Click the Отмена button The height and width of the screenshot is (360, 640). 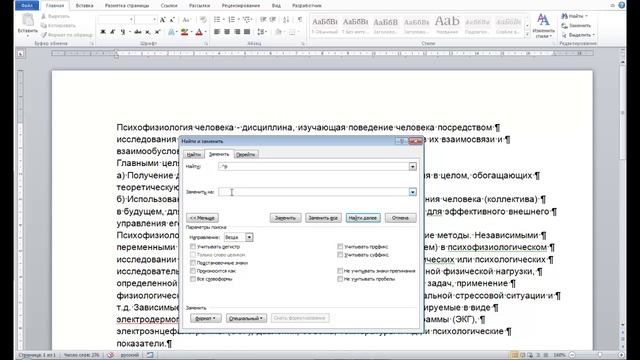click(400, 218)
